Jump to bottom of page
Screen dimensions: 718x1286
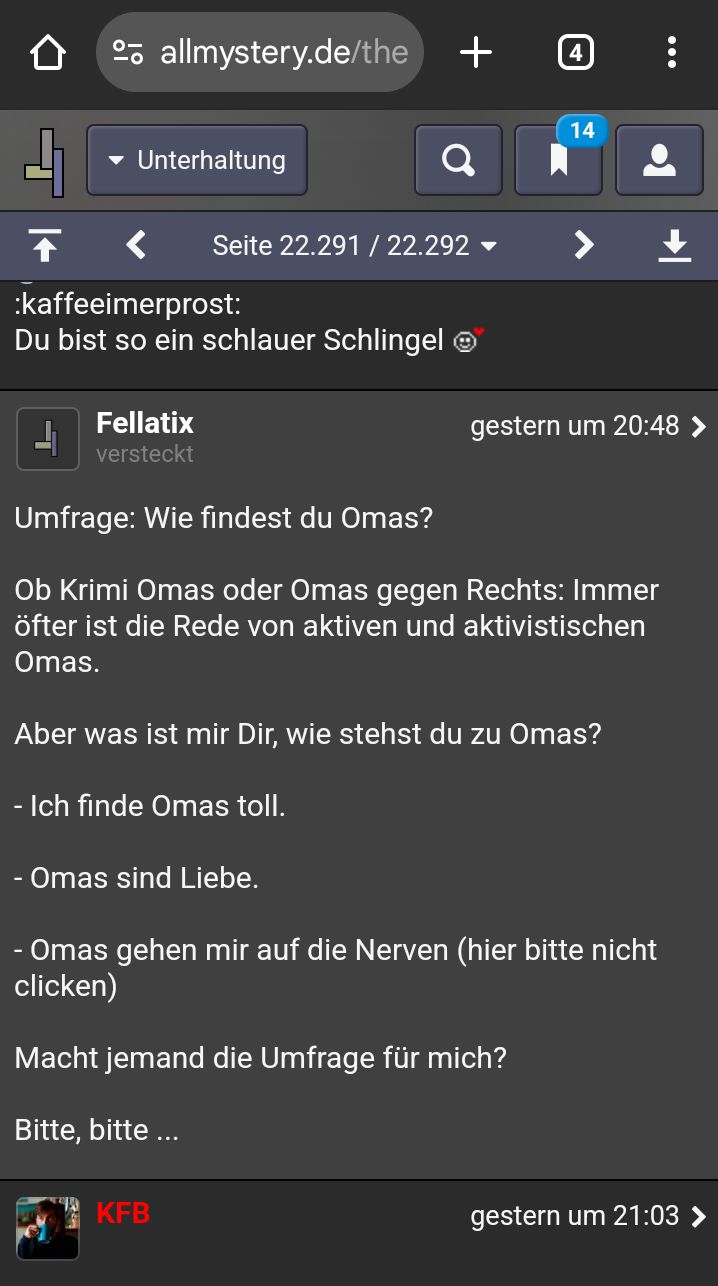coord(675,245)
